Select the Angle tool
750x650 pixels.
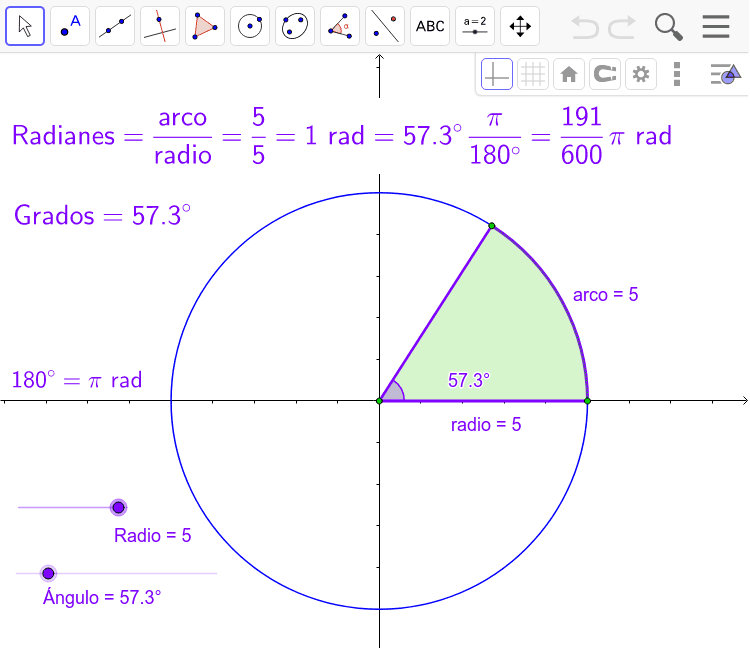coord(340,26)
